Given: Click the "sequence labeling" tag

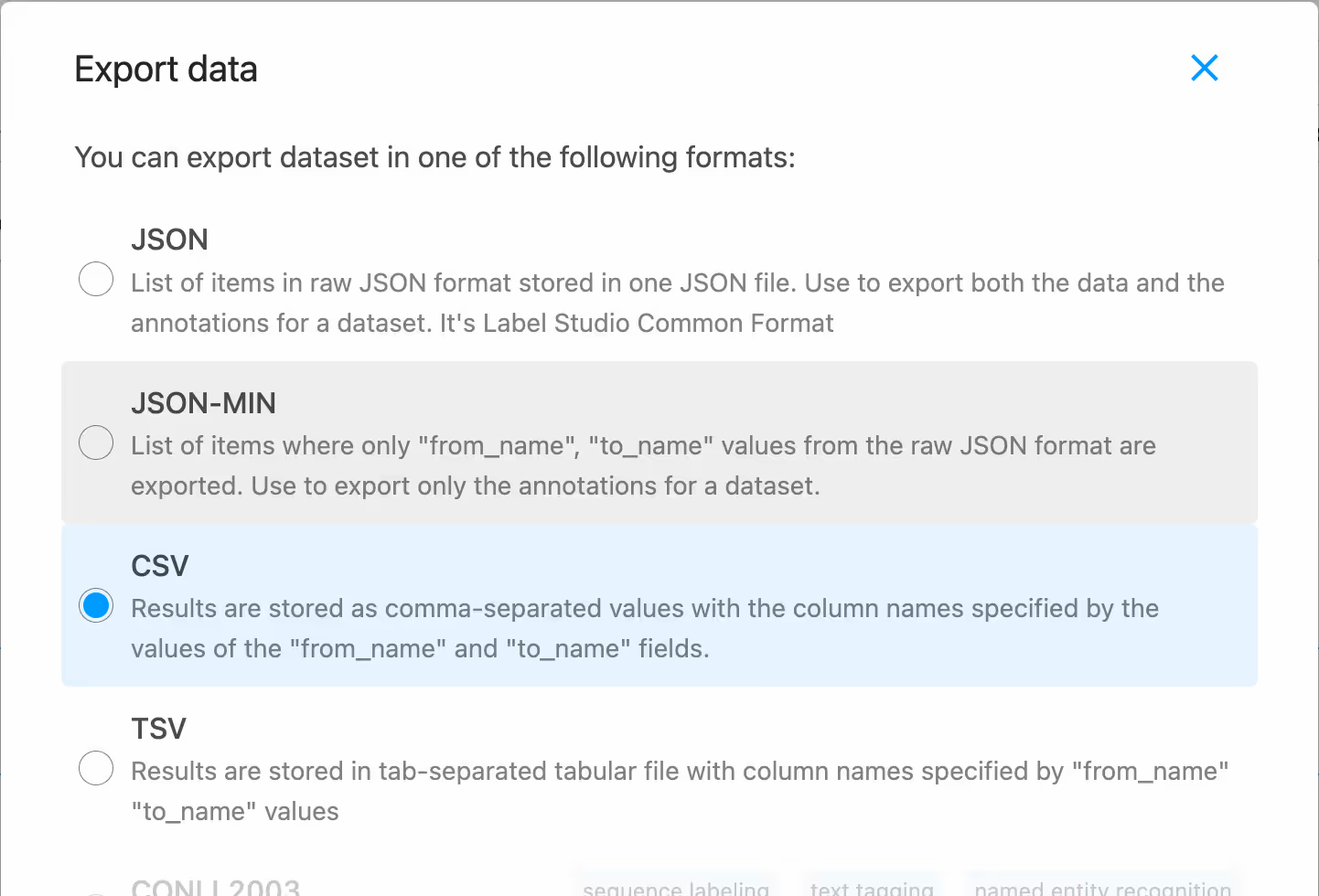Looking at the screenshot, I should (676, 889).
